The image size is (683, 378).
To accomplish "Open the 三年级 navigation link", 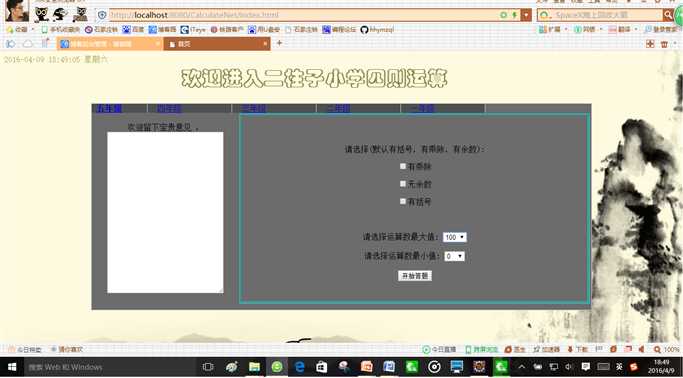I will pyautogui.click(x=254, y=108).
